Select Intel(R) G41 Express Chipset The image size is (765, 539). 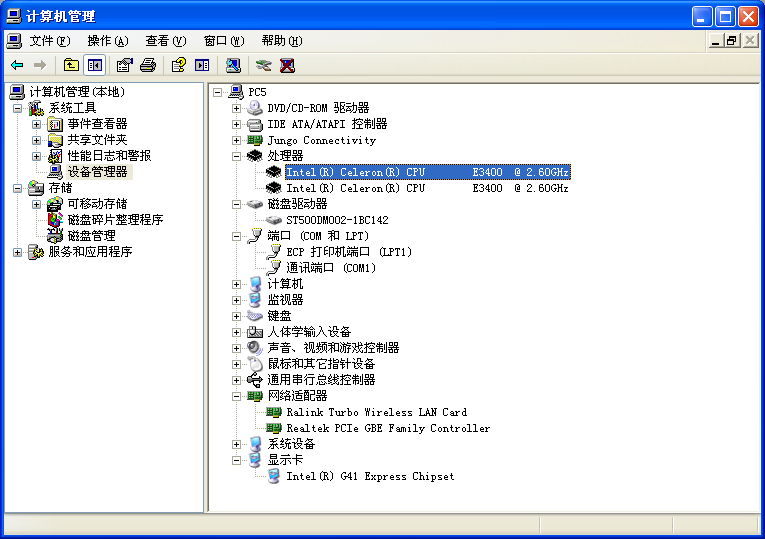coord(370,476)
